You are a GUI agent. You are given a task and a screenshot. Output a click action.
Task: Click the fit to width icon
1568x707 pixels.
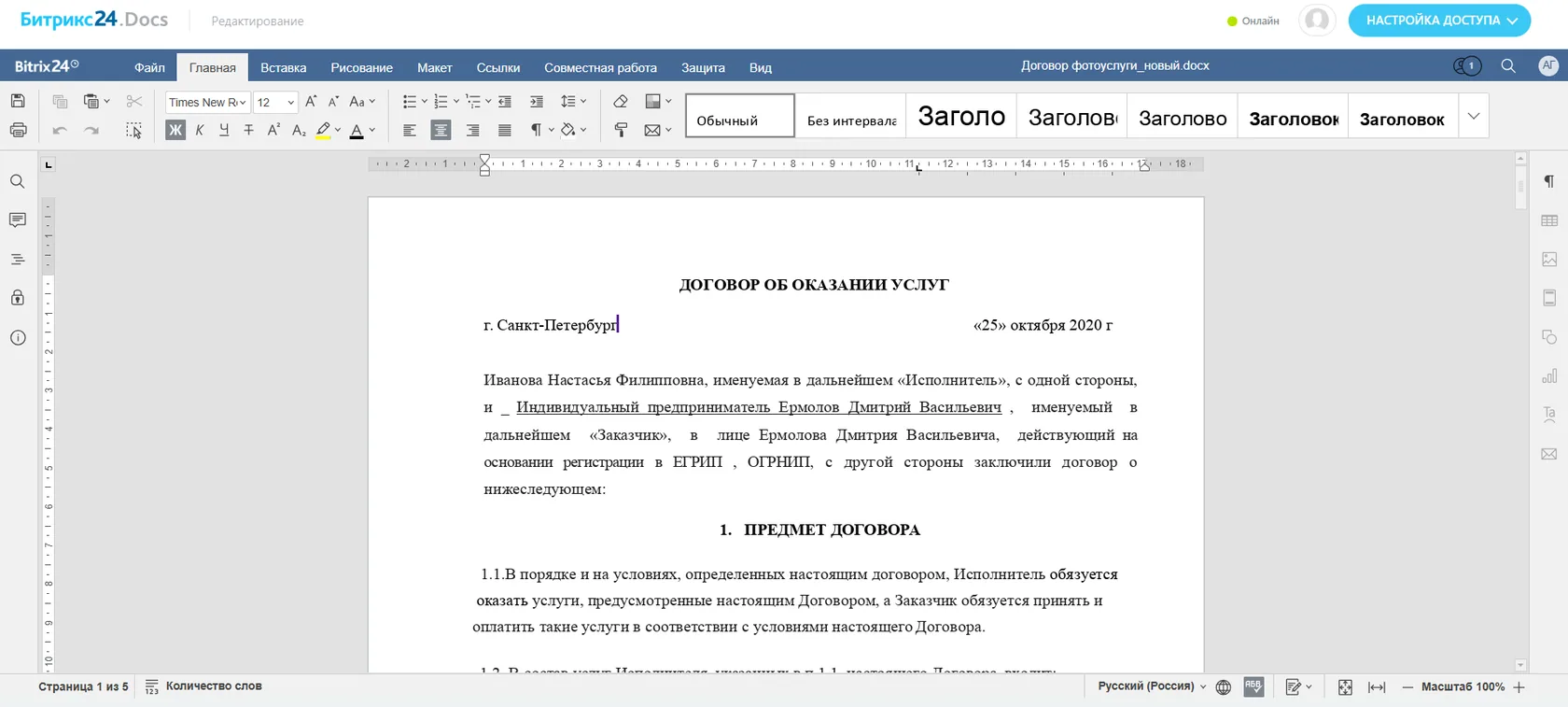point(1377,687)
